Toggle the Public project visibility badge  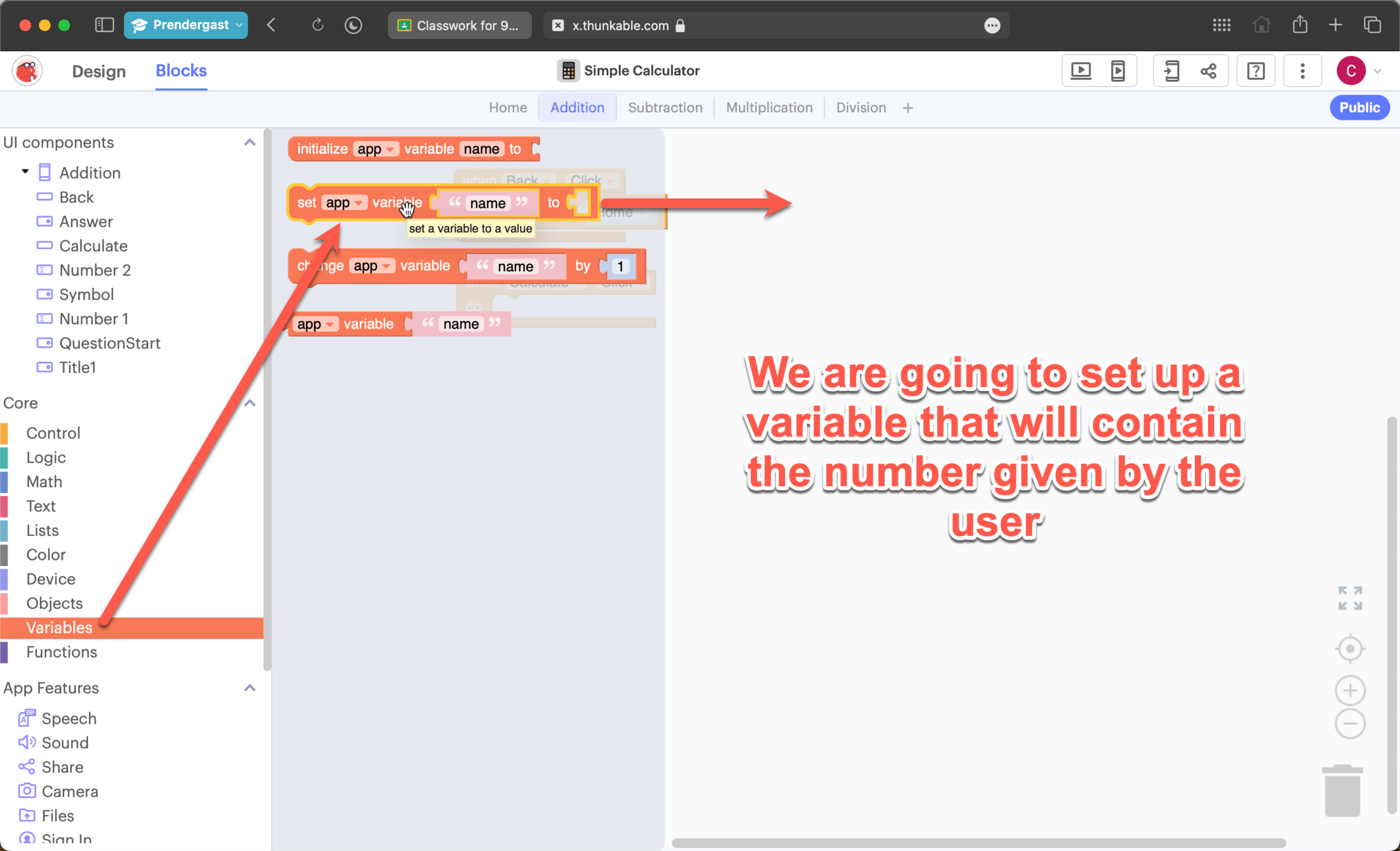[1359, 108]
